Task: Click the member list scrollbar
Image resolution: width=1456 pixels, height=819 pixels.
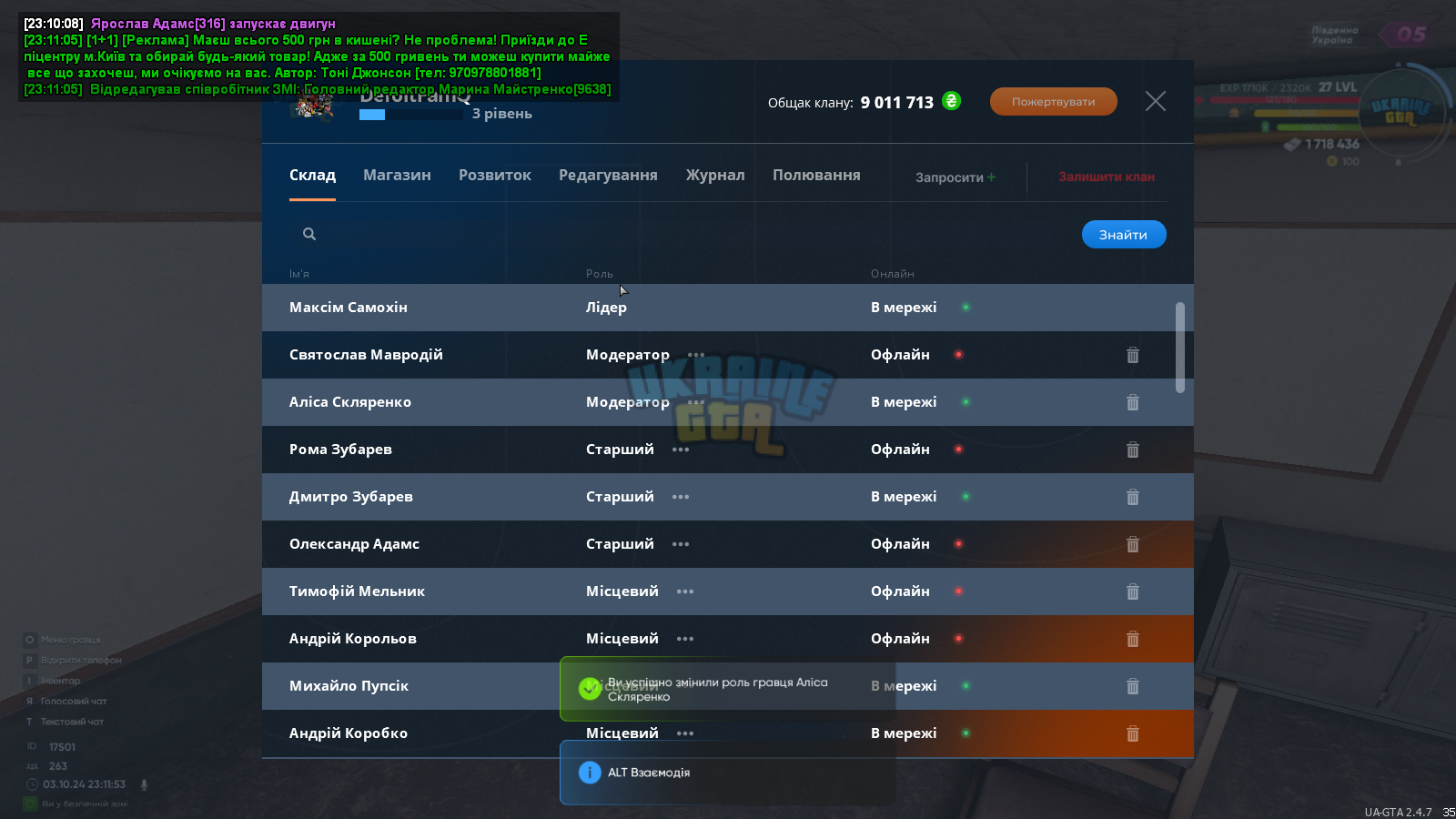Action: pos(1180,348)
